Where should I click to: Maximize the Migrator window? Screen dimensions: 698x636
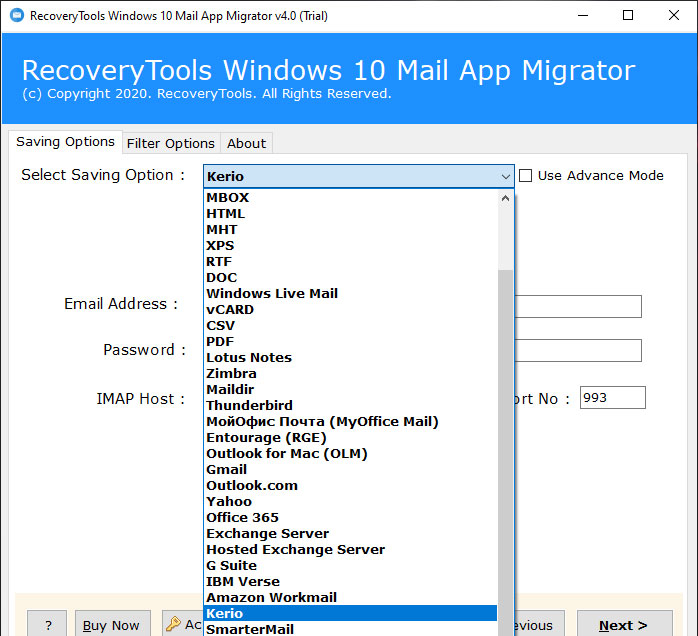(x=628, y=16)
